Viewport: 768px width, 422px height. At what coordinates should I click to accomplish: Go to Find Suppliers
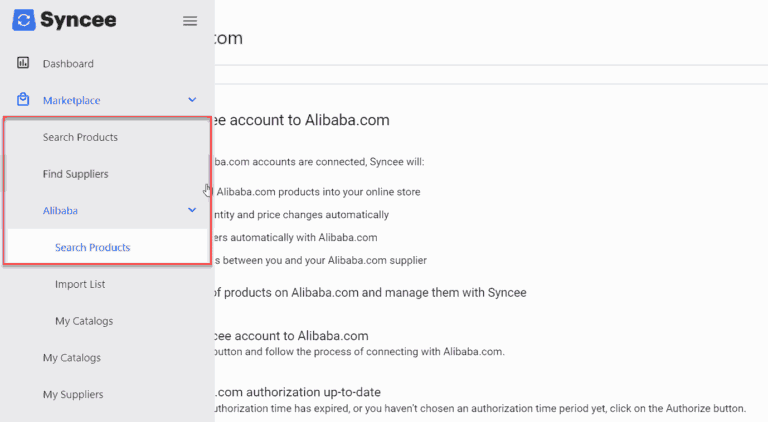[x=75, y=174]
